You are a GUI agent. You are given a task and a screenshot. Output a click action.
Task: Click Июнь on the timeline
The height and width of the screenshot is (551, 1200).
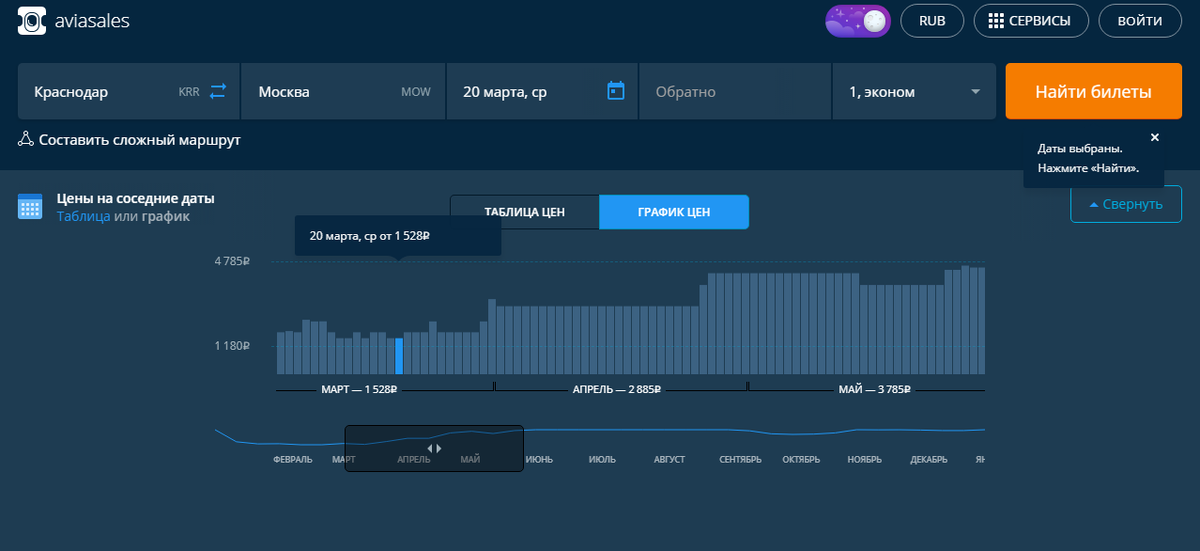pyautogui.click(x=539, y=460)
